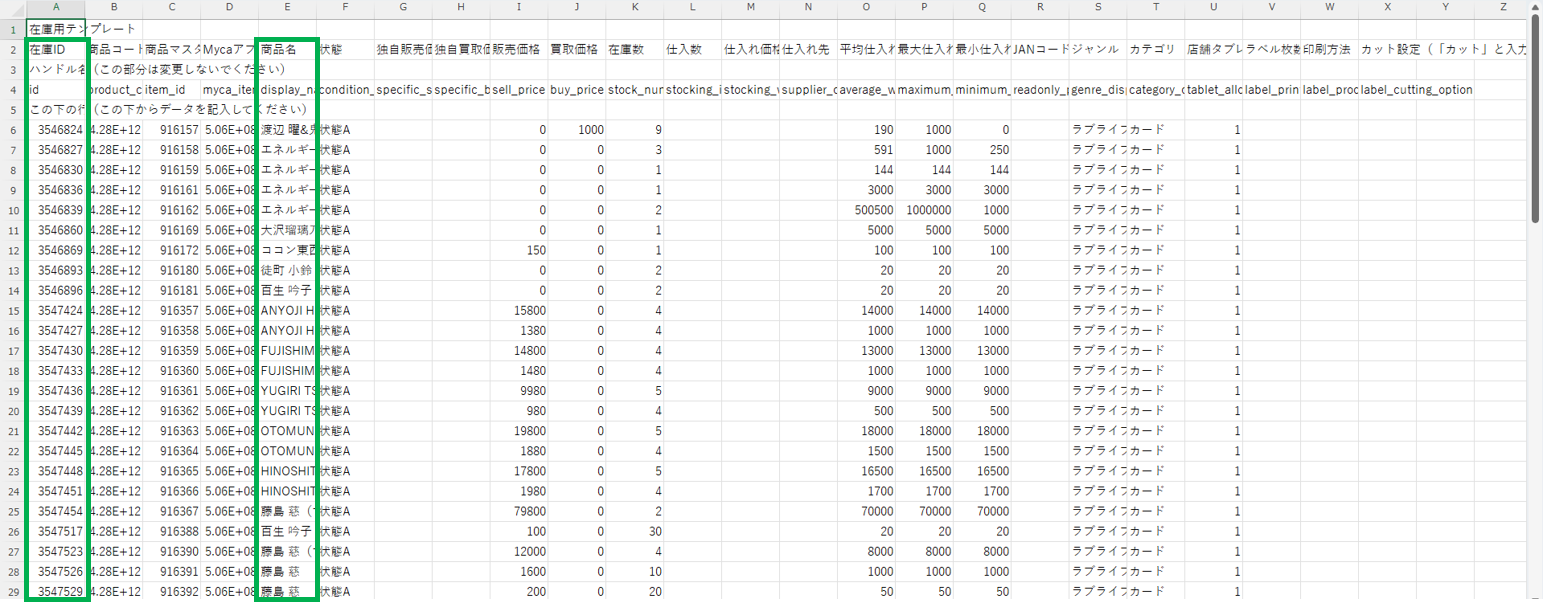This screenshot has height=604, width=1543.
Task: Click the 'ハンドル名' cell in row 3
Action: tap(56, 69)
